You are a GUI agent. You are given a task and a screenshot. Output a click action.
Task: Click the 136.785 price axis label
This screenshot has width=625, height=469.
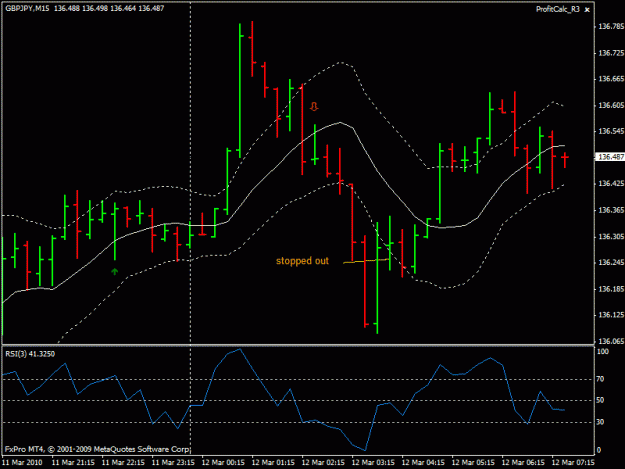click(611, 27)
